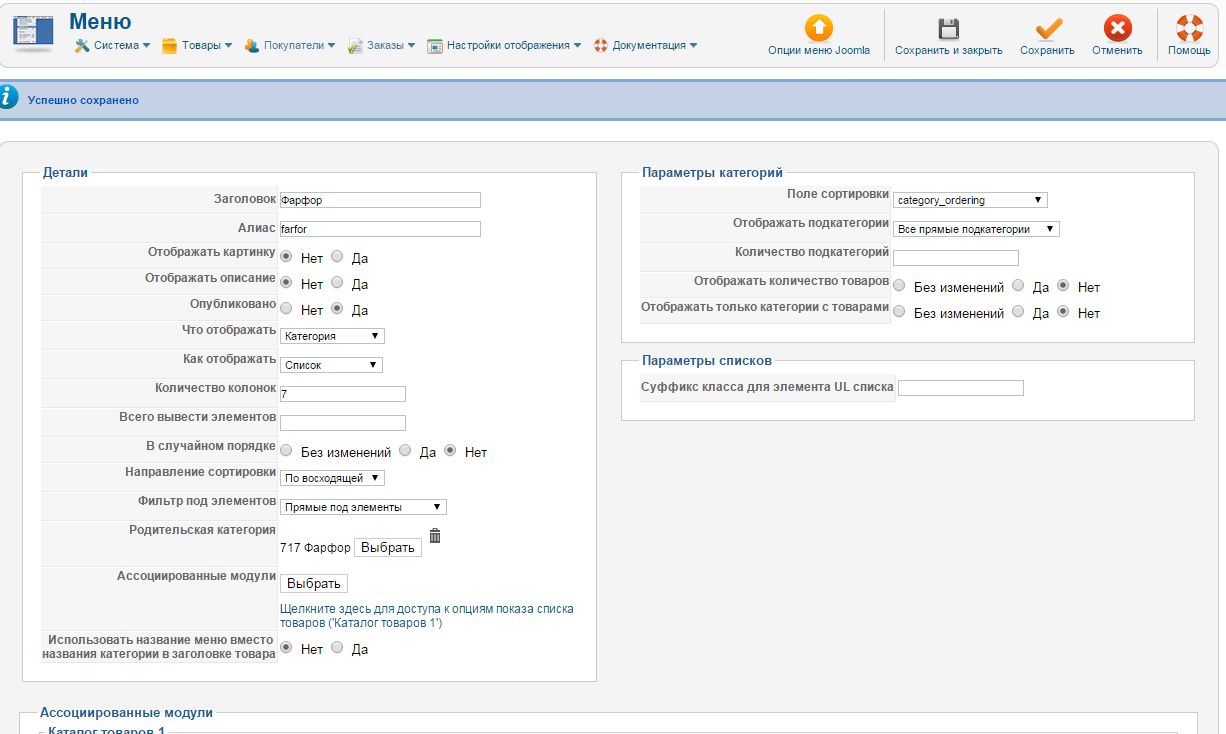This screenshot has width=1226, height=734.
Task: Expand the 'Поле сортировки' category_ordering dropdown
Action: (x=969, y=200)
